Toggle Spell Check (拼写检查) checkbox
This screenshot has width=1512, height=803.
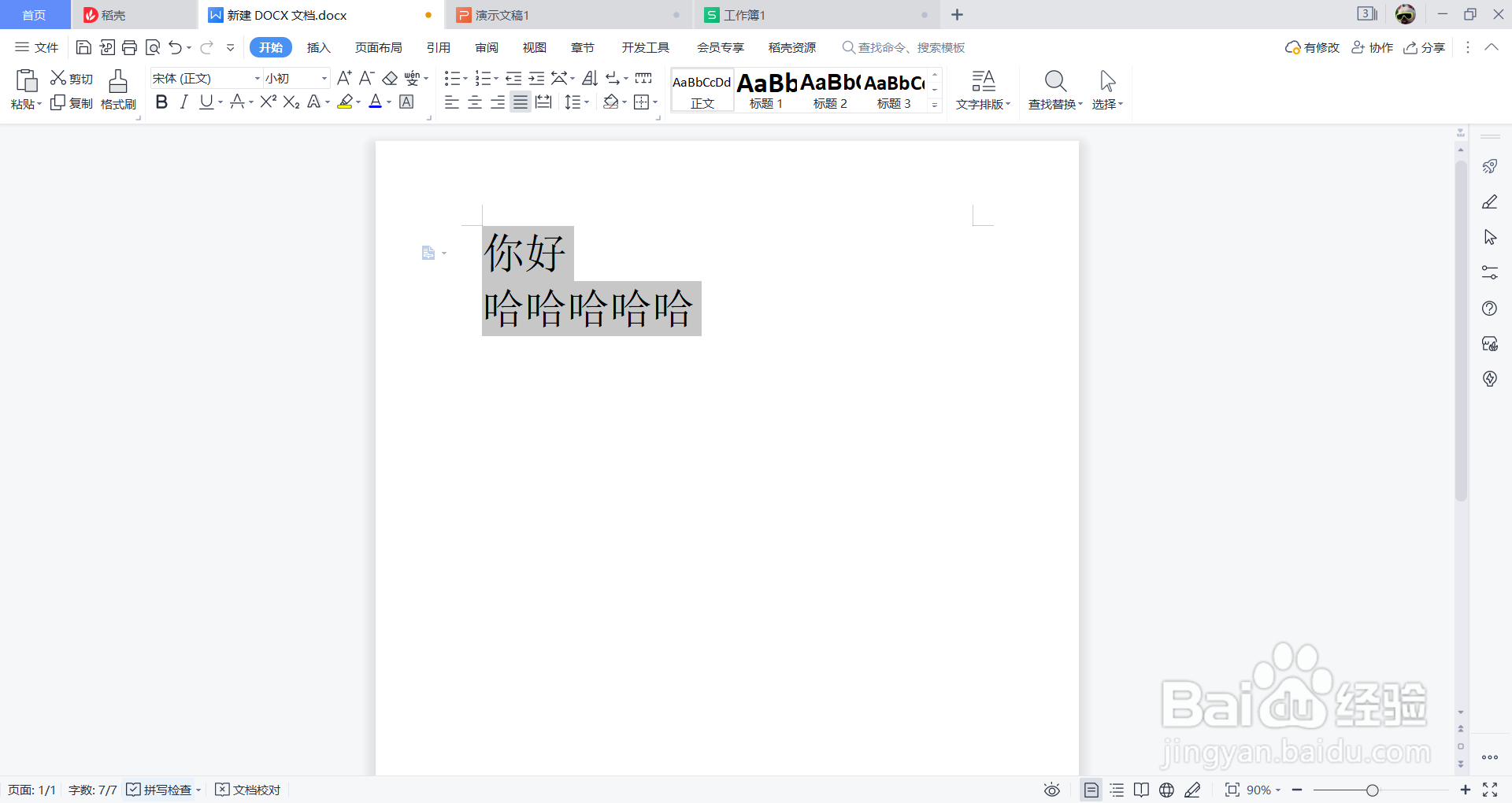134,790
